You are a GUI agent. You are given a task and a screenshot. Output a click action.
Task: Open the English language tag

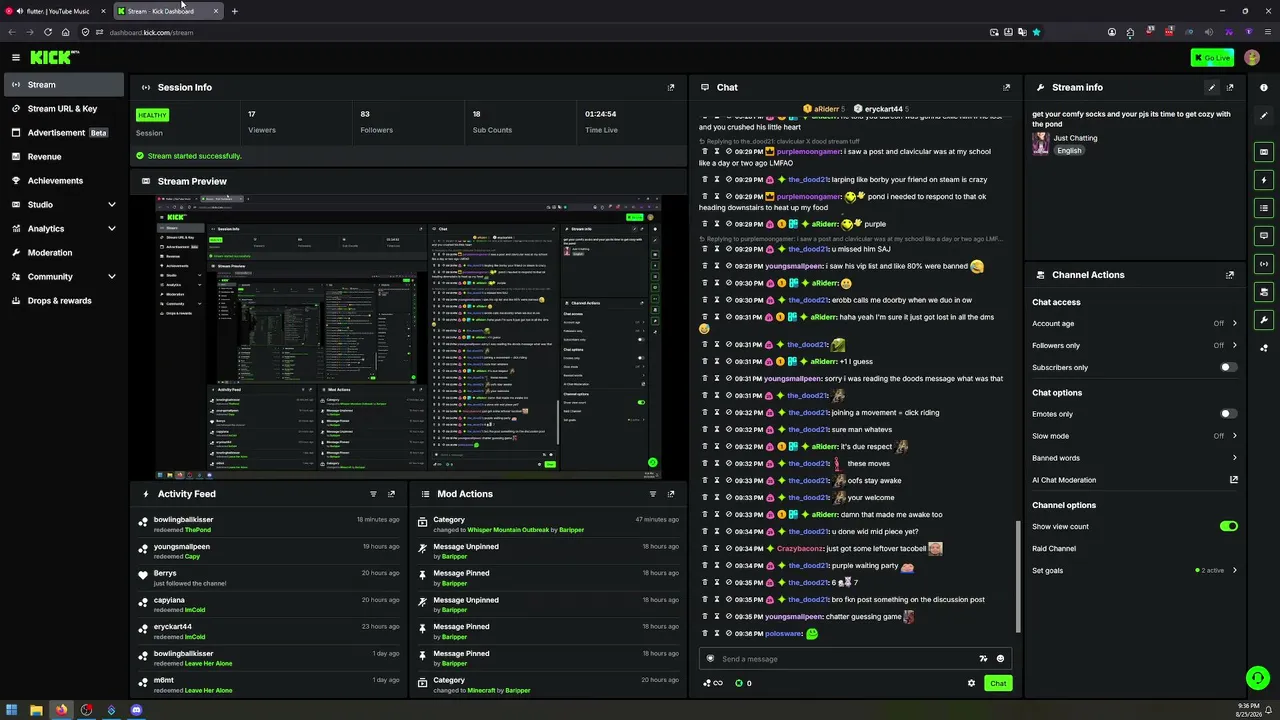click(1070, 151)
